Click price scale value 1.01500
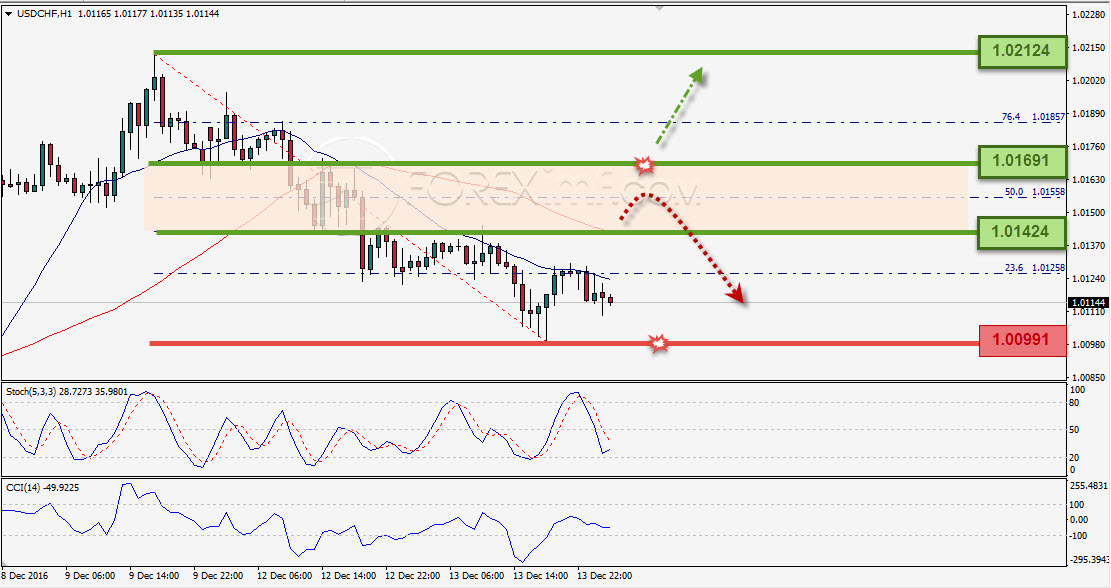This screenshot has width=1111, height=588. pyautogui.click(x=1089, y=213)
